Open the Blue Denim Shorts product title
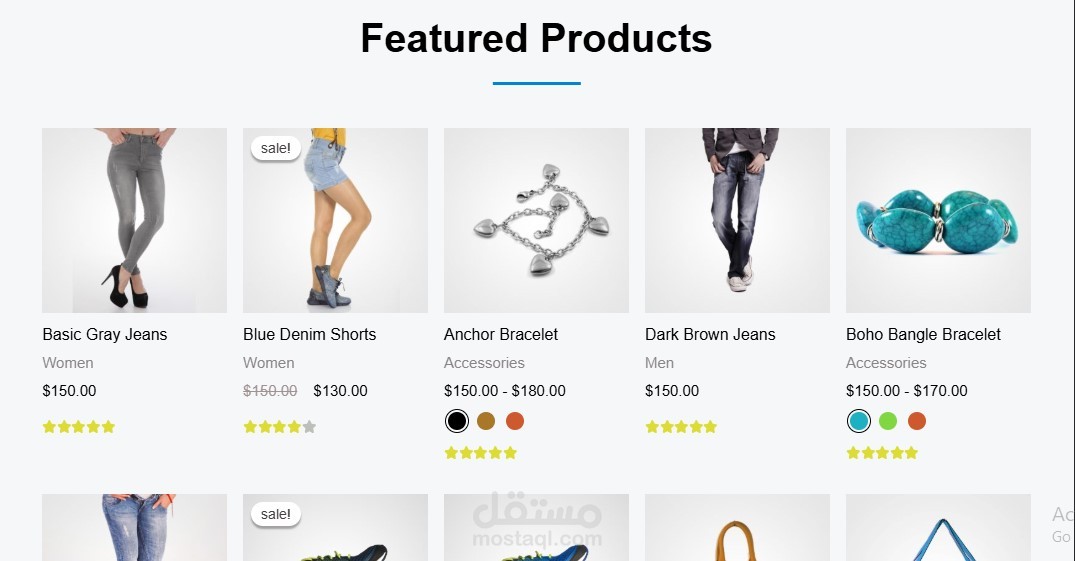Viewport: 1075px width, 561px height. click(310, 335)
